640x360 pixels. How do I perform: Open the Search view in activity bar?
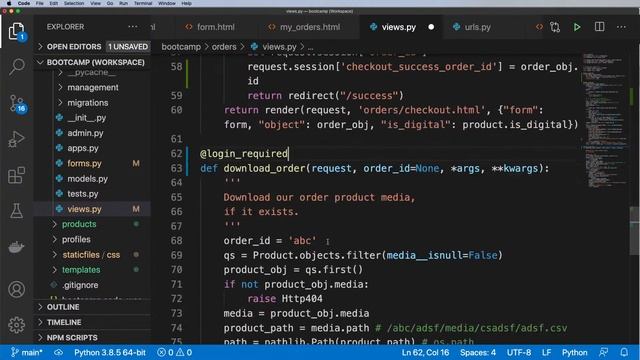point(17,67)
